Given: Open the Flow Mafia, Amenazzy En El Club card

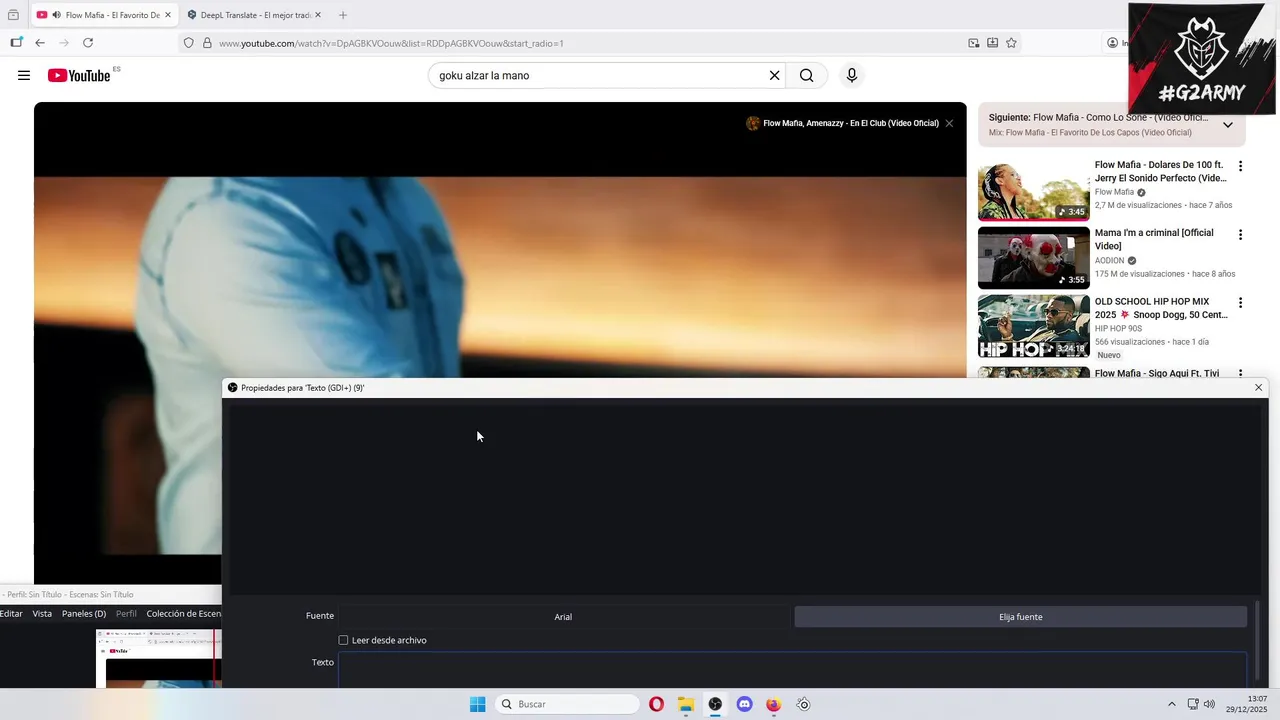Looking at the screenshot, I should (x=842, y=123).
